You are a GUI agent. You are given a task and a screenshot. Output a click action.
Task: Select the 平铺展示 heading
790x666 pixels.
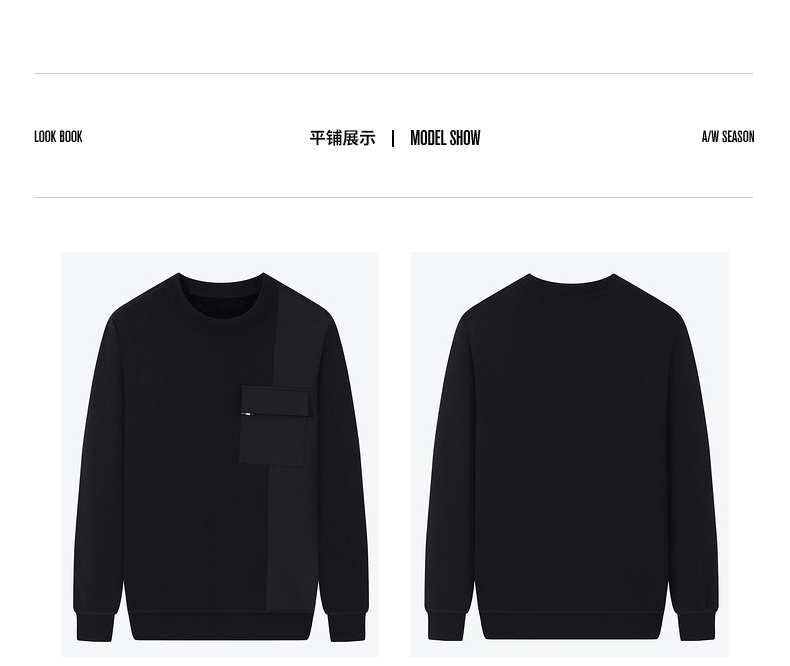tap(343, 138)
